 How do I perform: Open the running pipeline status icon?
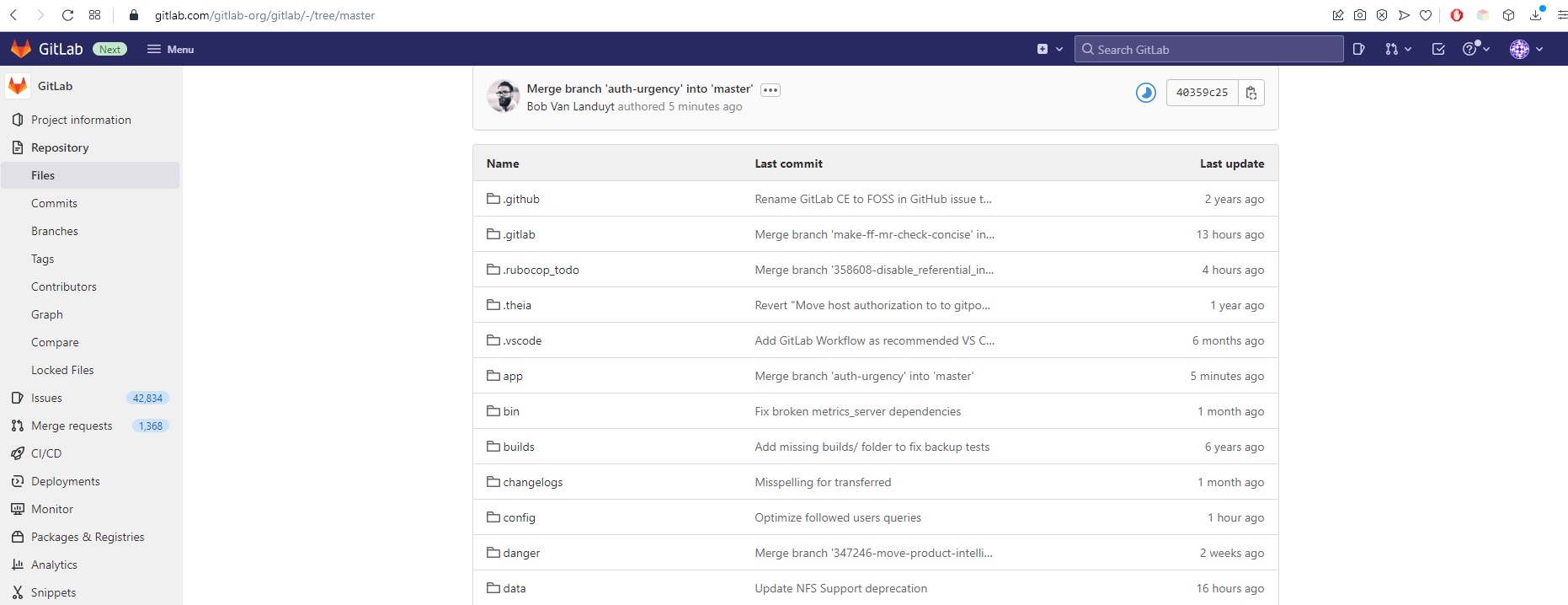pos(1145,93)
